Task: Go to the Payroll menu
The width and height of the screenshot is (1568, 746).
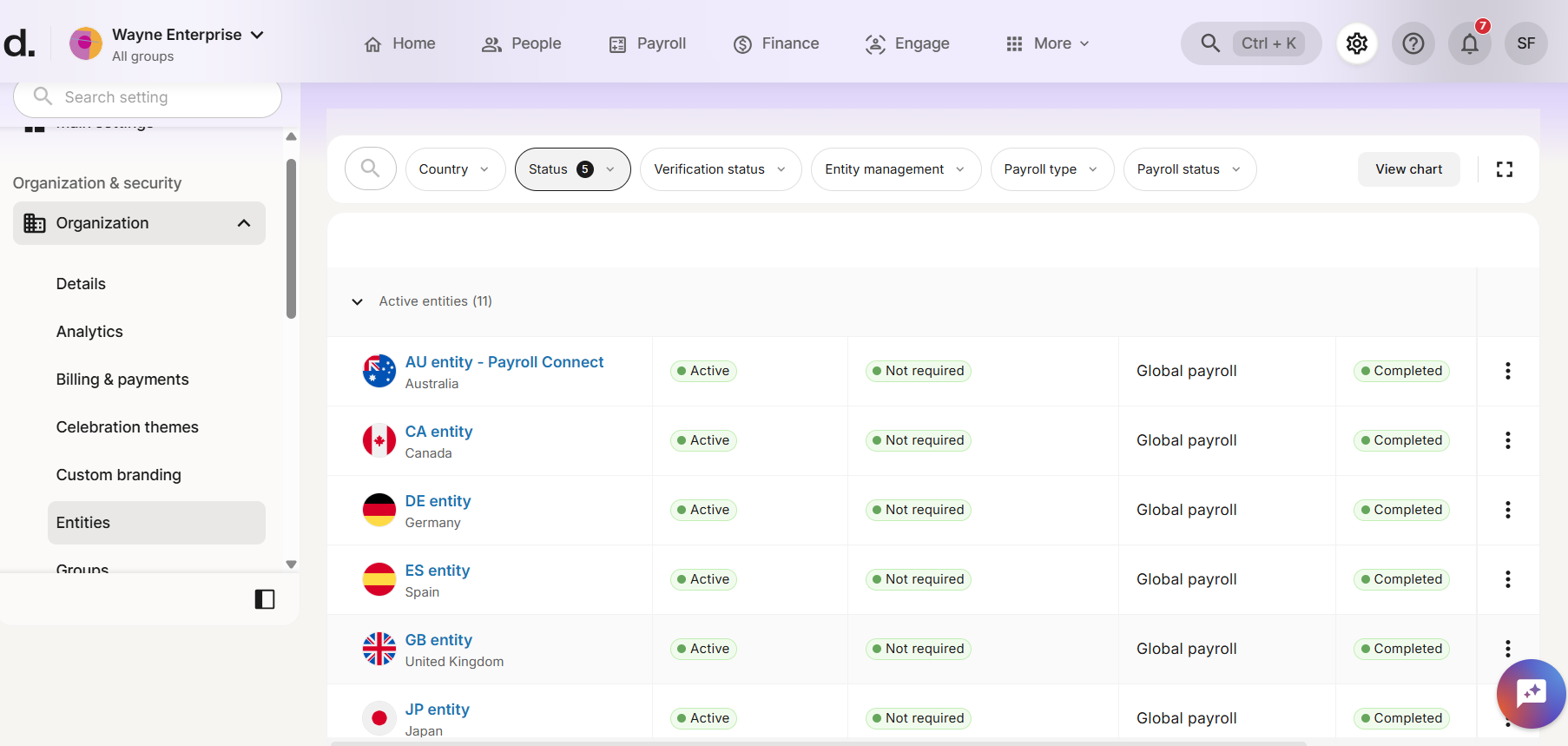Action: [x=648, y=43]
